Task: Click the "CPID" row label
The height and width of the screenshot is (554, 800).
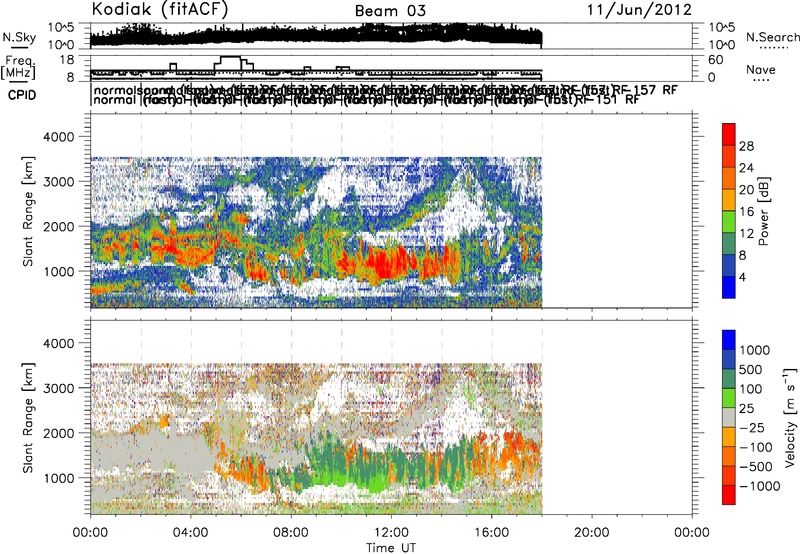Action: pyautogui.click(x=22, y=95)
